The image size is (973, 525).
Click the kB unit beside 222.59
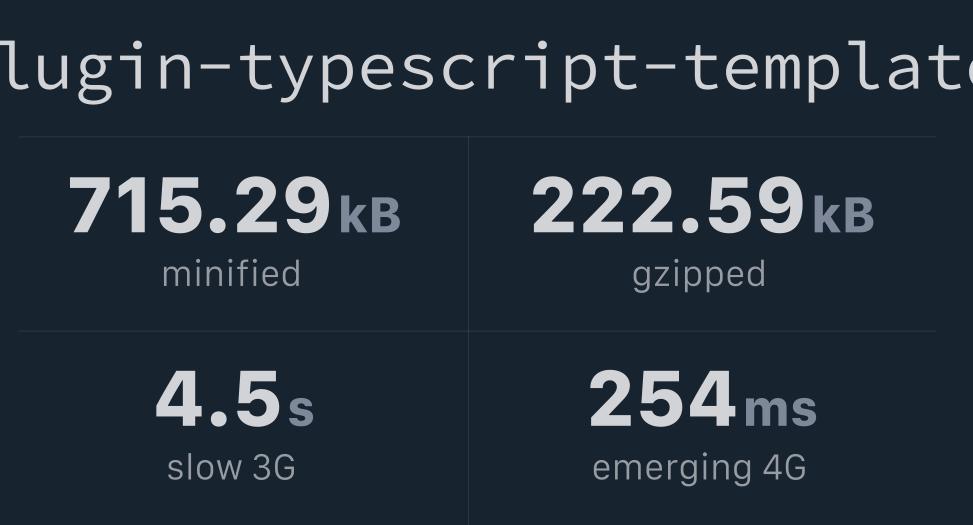coord(844,215)
